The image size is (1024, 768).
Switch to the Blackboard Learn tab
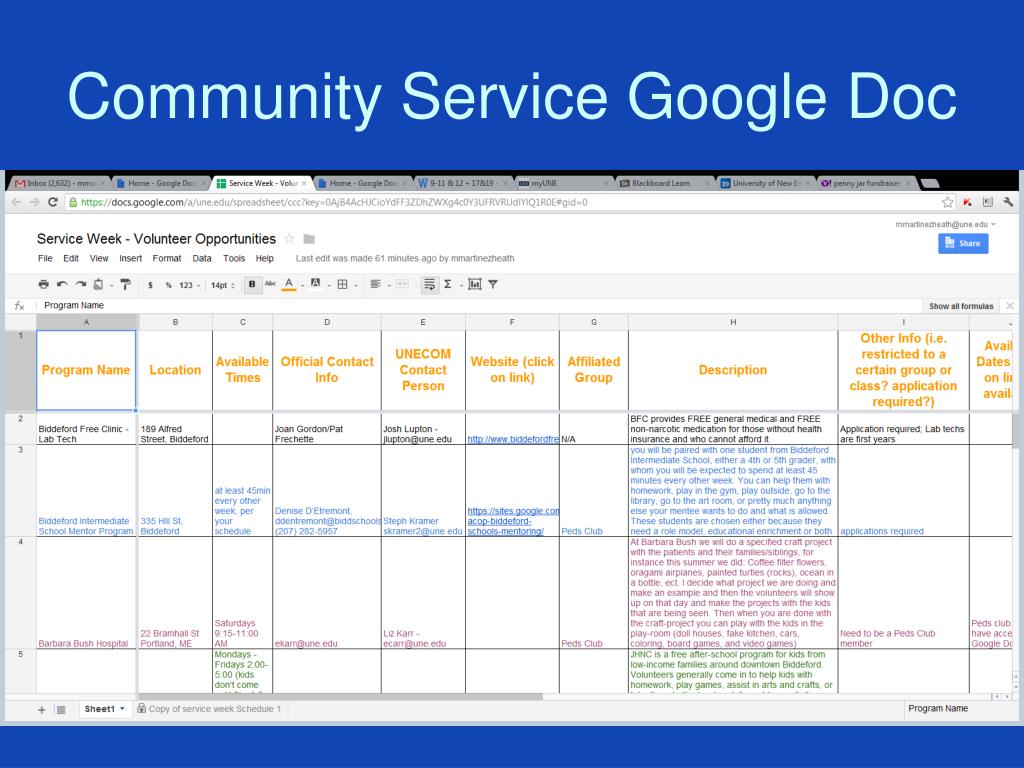664,184
